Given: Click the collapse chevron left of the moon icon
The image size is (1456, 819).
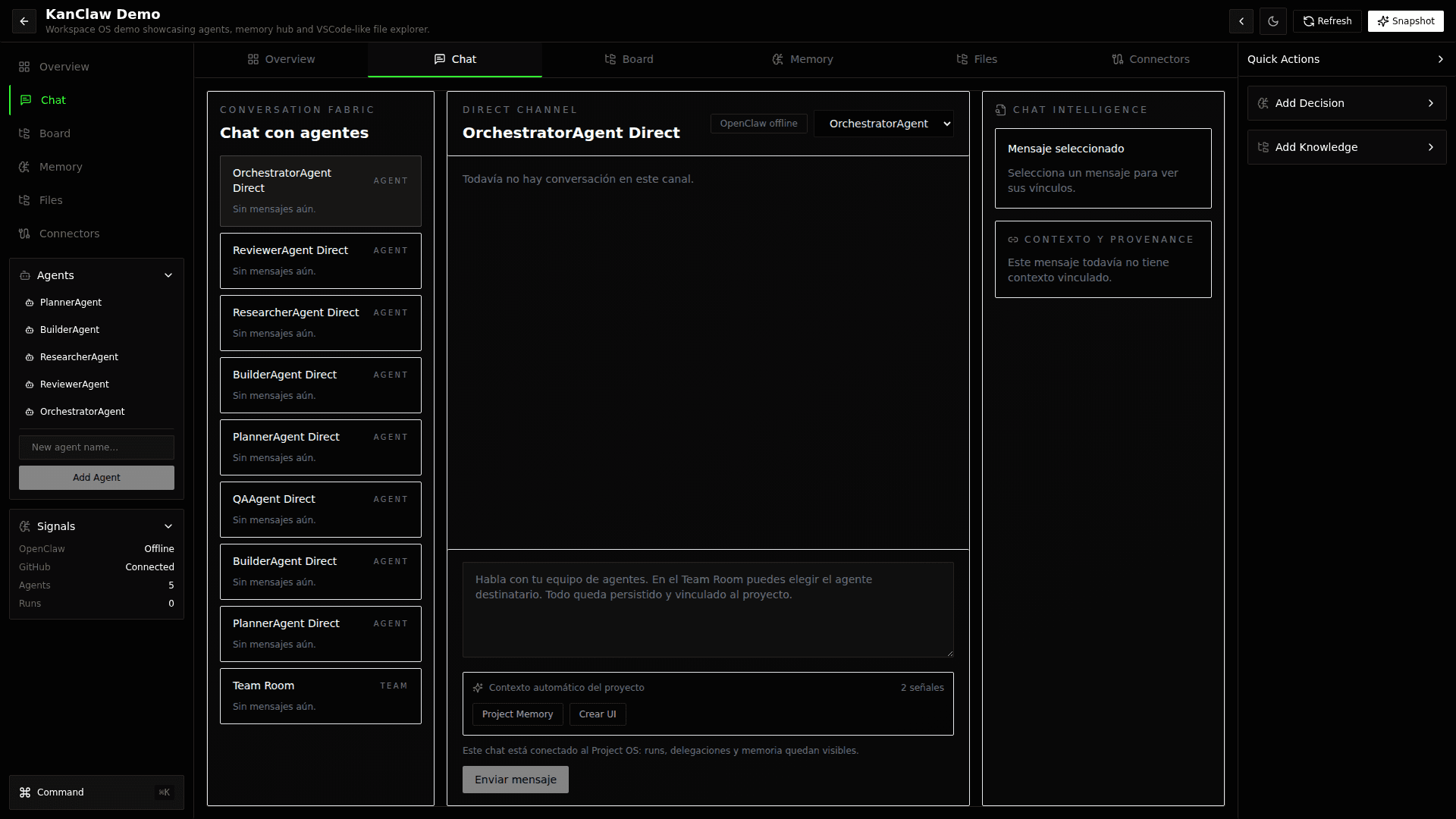Looking at the screenshot, I should pos(1241,21).
